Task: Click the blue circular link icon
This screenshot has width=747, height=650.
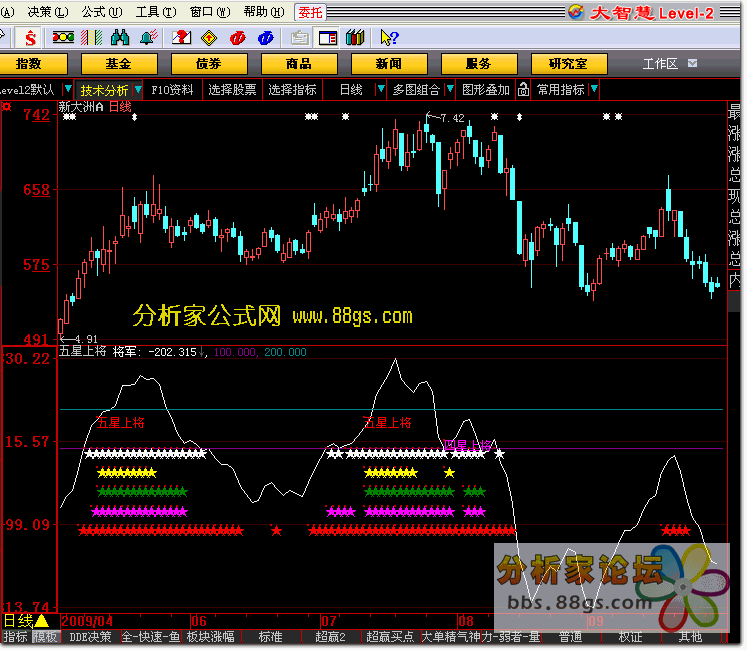Action: (265, 38)
